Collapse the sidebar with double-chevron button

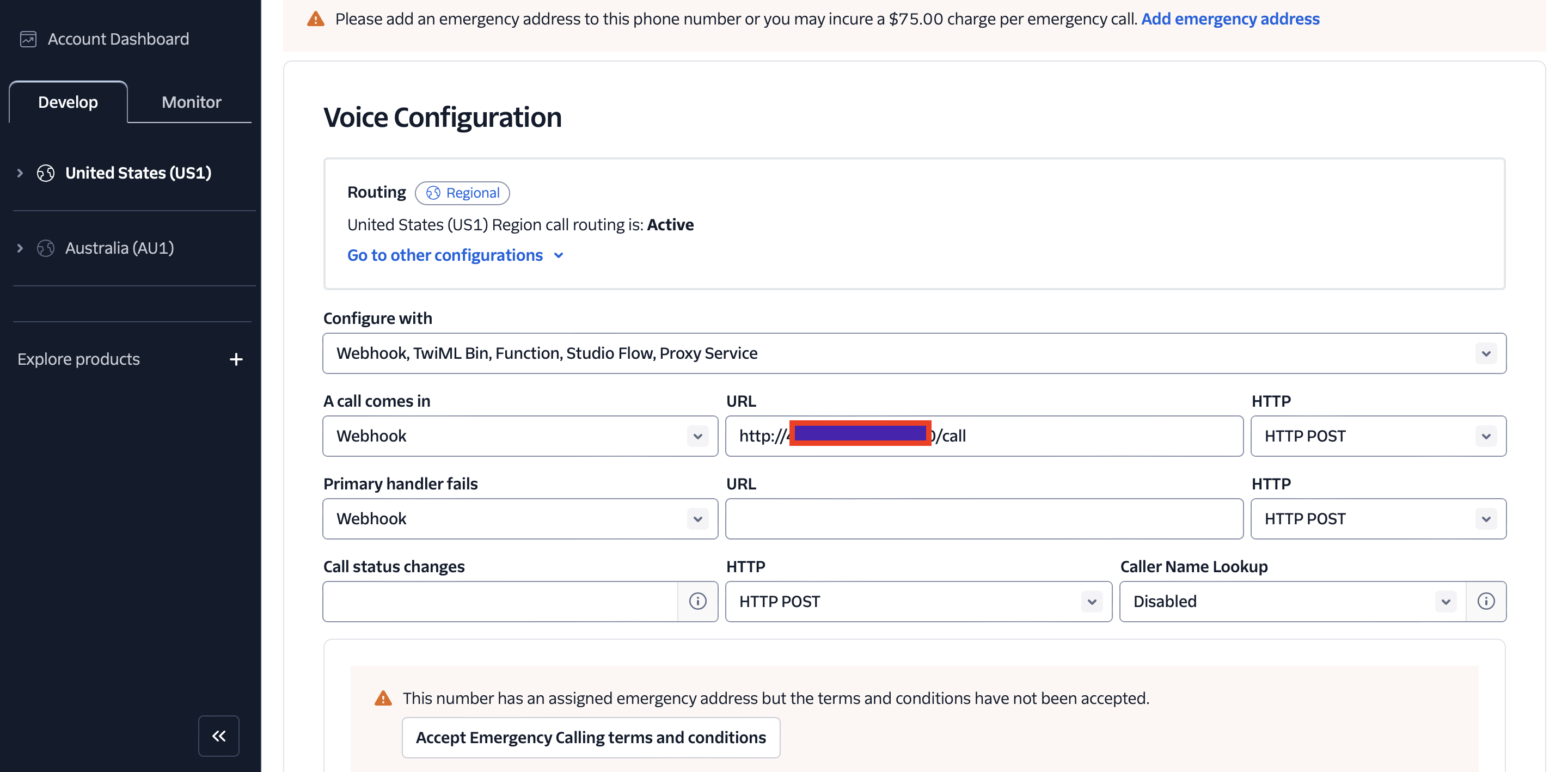coord(218,736)
